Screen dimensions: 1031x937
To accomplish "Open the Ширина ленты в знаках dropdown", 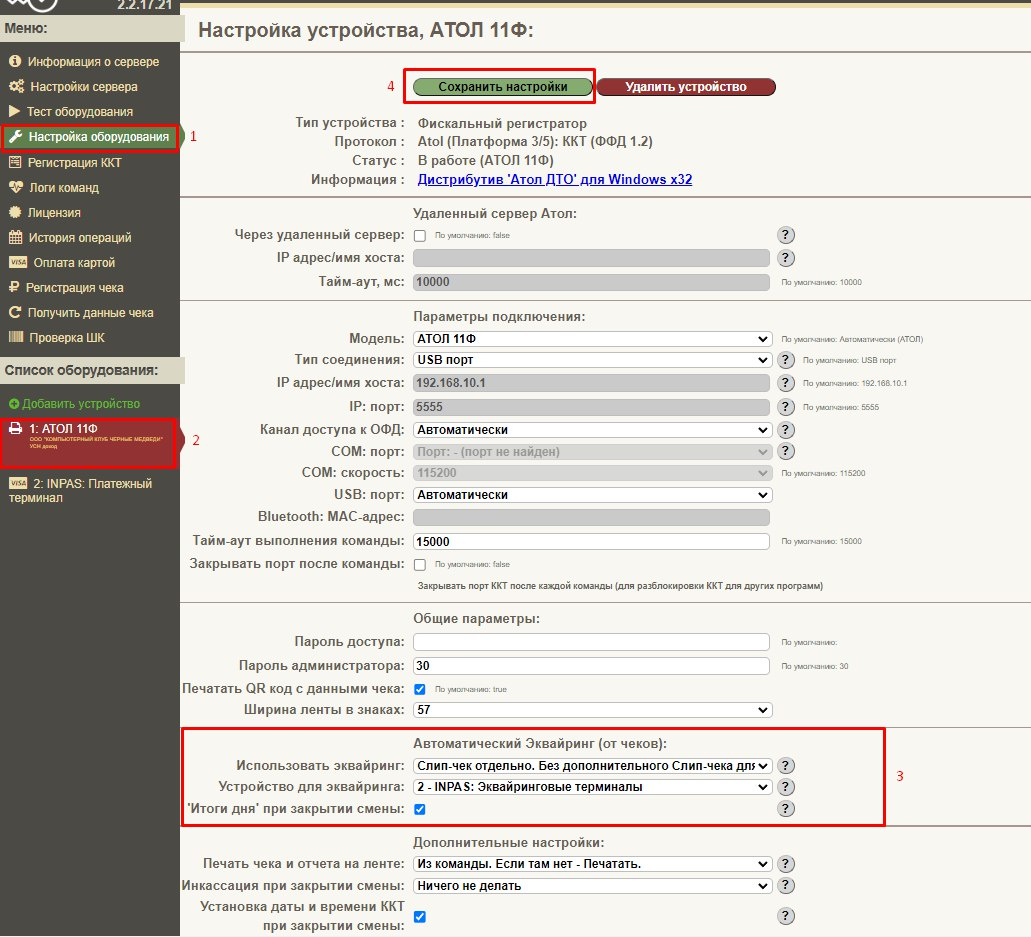I will point(592,710).
